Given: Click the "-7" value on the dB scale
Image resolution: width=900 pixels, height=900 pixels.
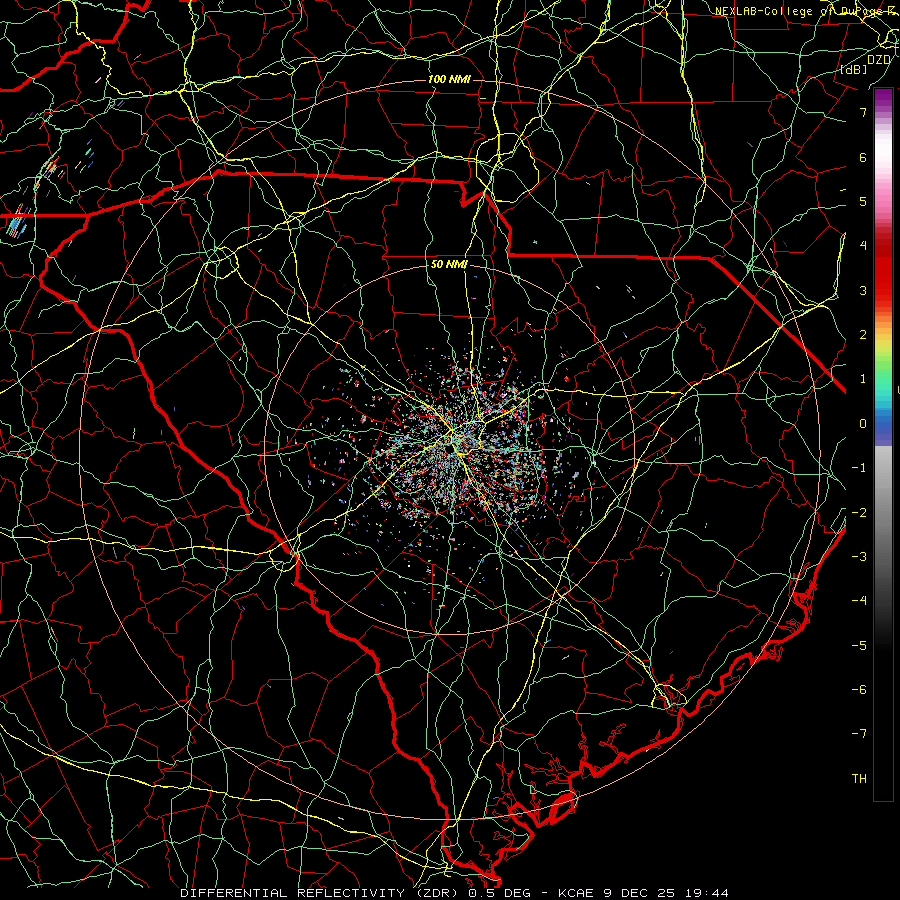Looking at the screenshot, I should [859, 734].
